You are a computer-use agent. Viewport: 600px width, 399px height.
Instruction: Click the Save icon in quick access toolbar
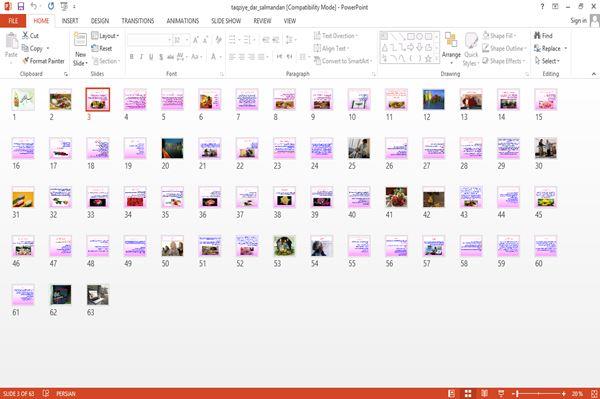point(21,7)
